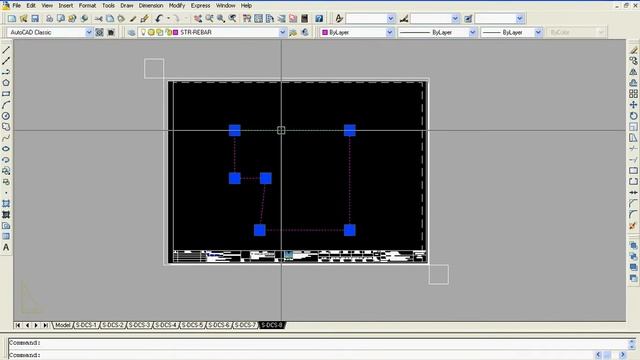Select the Ellipse draw tool
The image size is (640, 360).
(x=6, y=149)
